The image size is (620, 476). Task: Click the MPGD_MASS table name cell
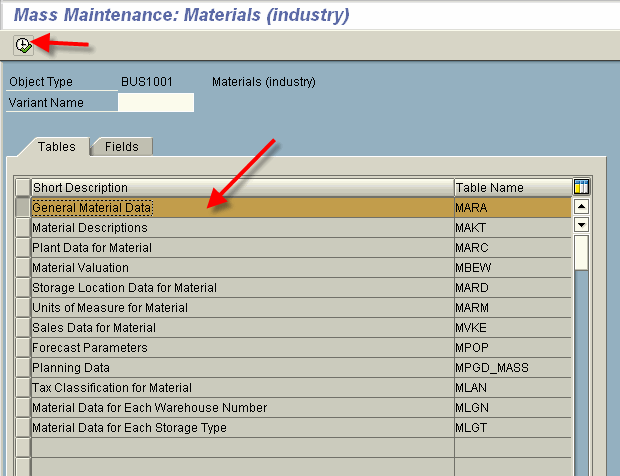point(491,368)
